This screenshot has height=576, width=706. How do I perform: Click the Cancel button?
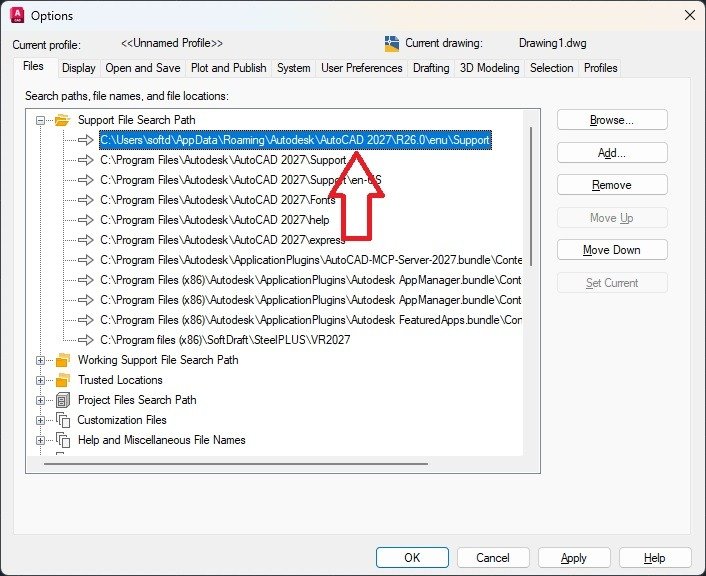pos(493,558)
